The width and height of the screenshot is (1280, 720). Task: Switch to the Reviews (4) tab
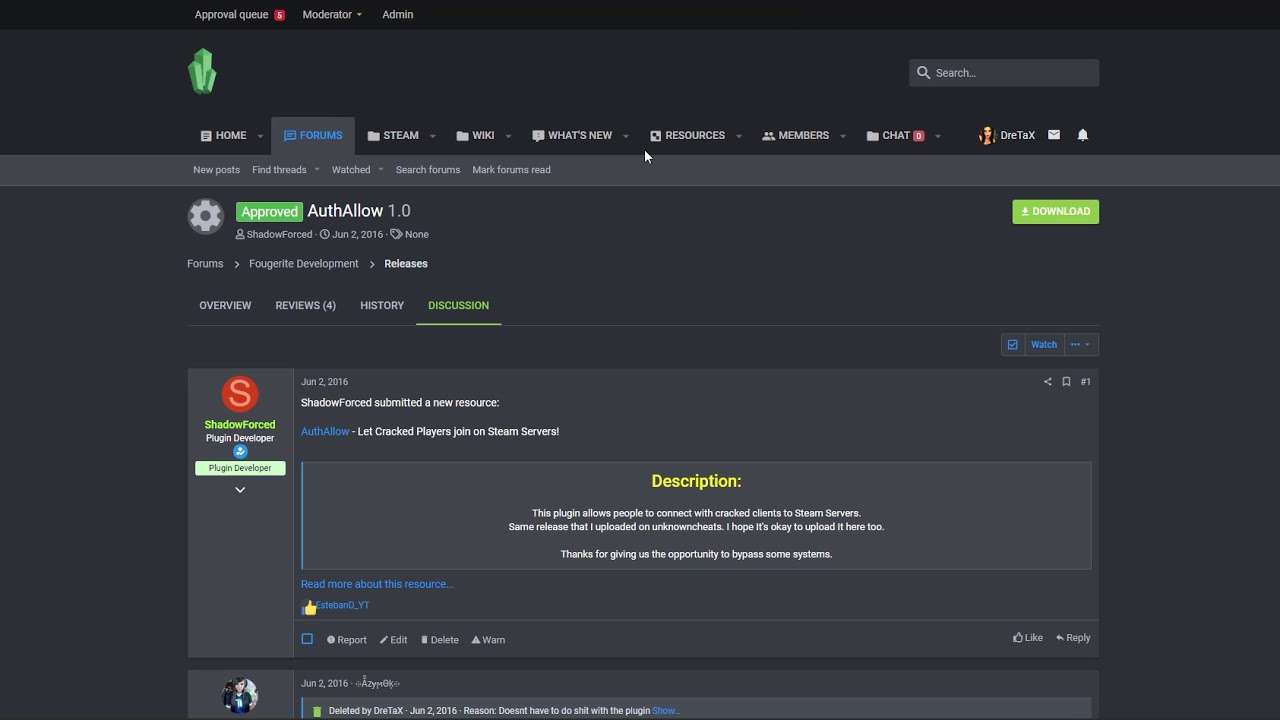[305, 306]
